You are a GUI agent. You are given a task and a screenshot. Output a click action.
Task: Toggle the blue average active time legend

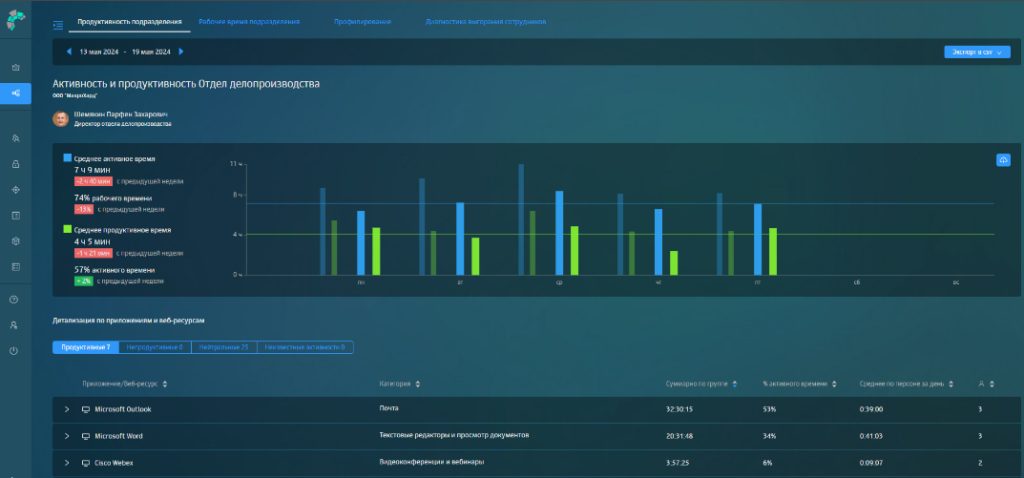tap(68, 158)
